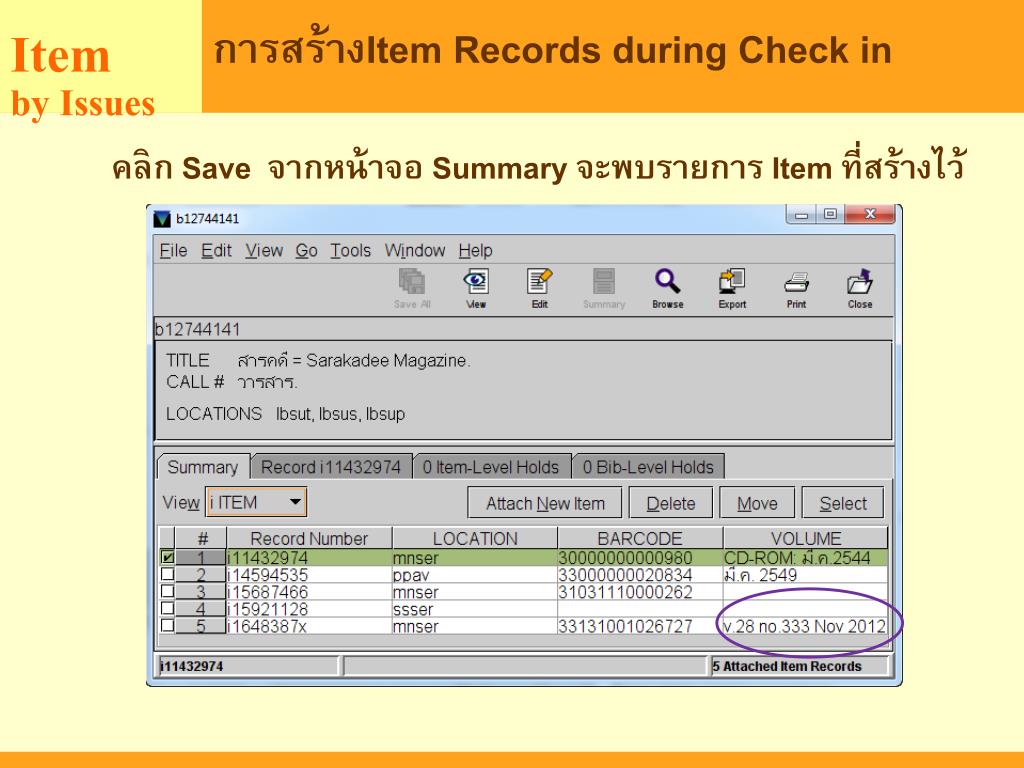Click the app icon in b12744141 title bar

tap(162, 219)
